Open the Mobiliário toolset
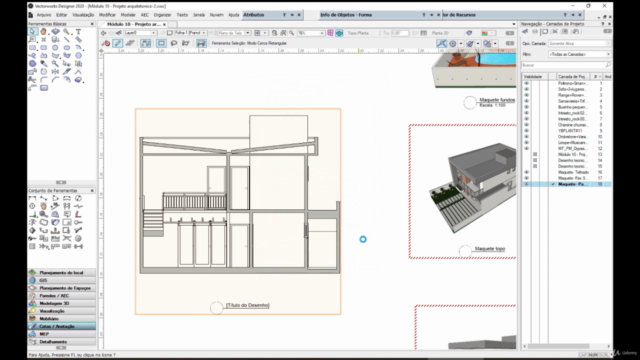 tap(62, 318)
